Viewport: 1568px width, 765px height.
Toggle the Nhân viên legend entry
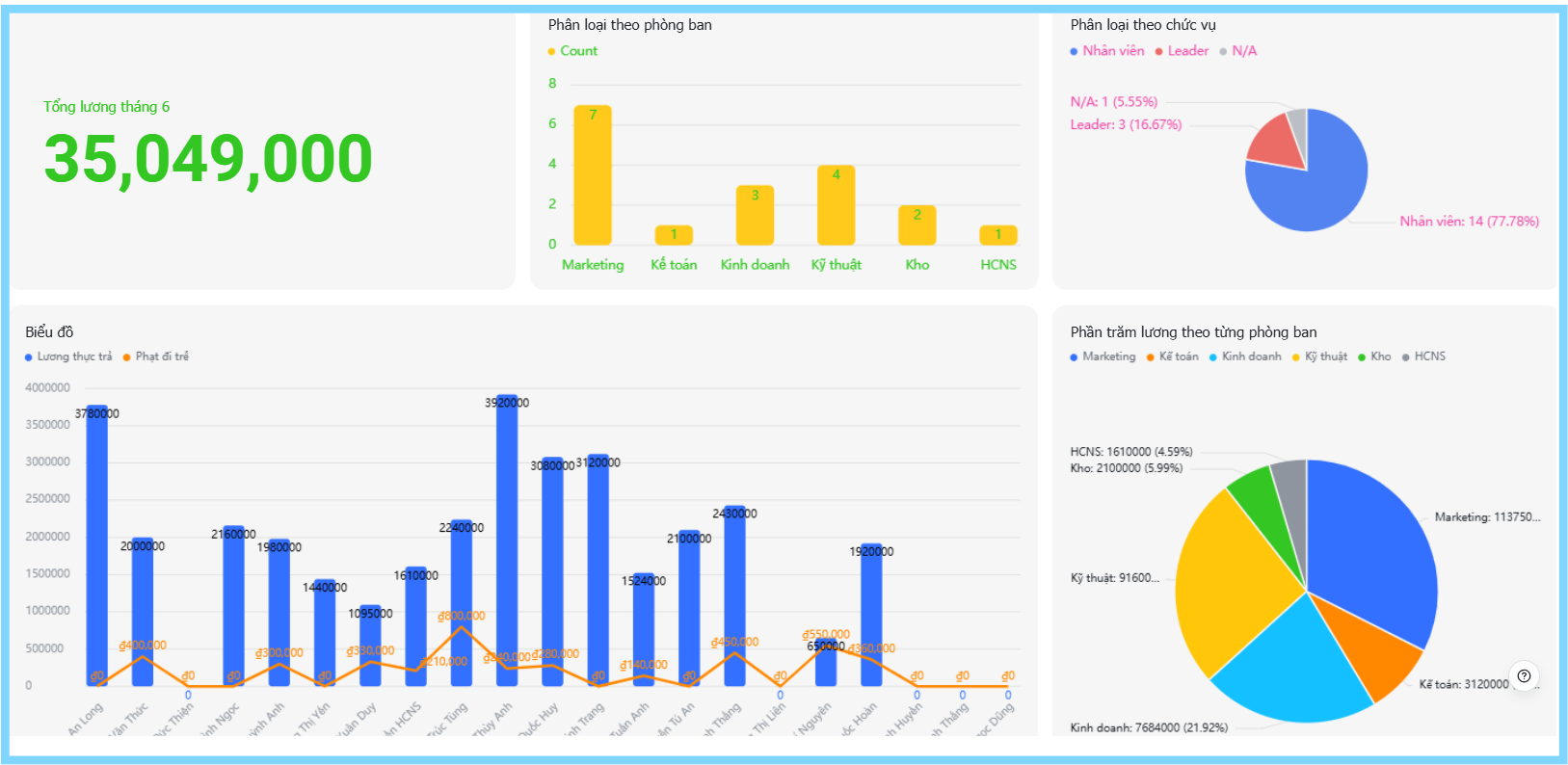click(x=1107, y=51)
